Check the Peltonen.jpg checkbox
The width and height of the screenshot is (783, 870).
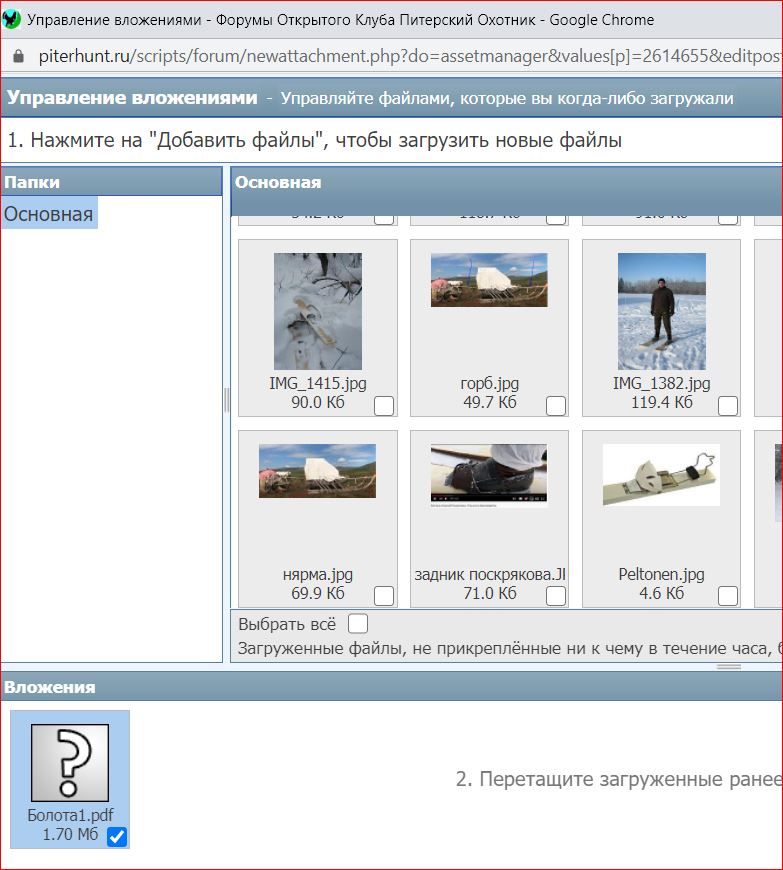click(727, 596)
